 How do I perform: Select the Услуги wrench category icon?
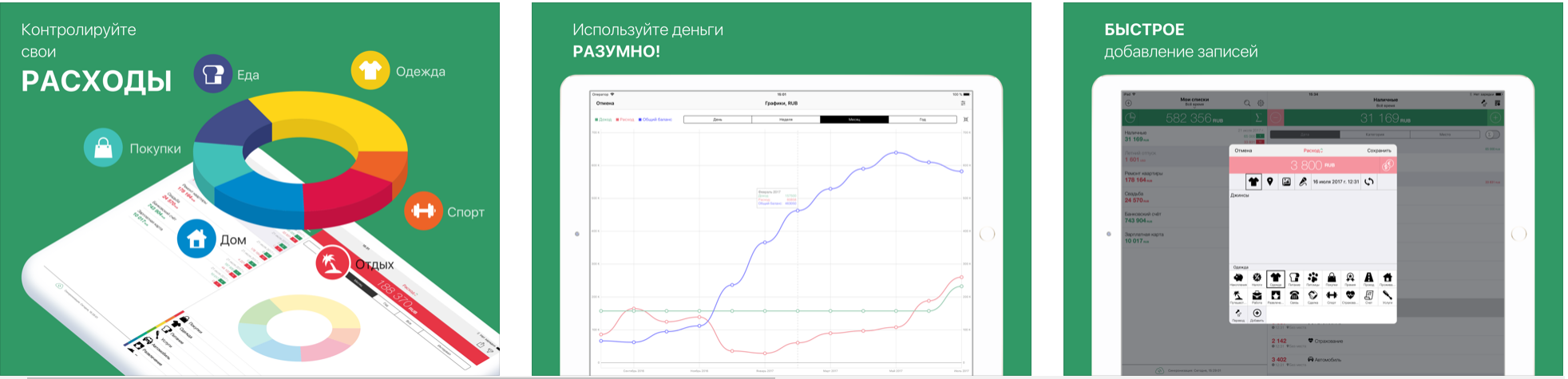pos(1387,297)
